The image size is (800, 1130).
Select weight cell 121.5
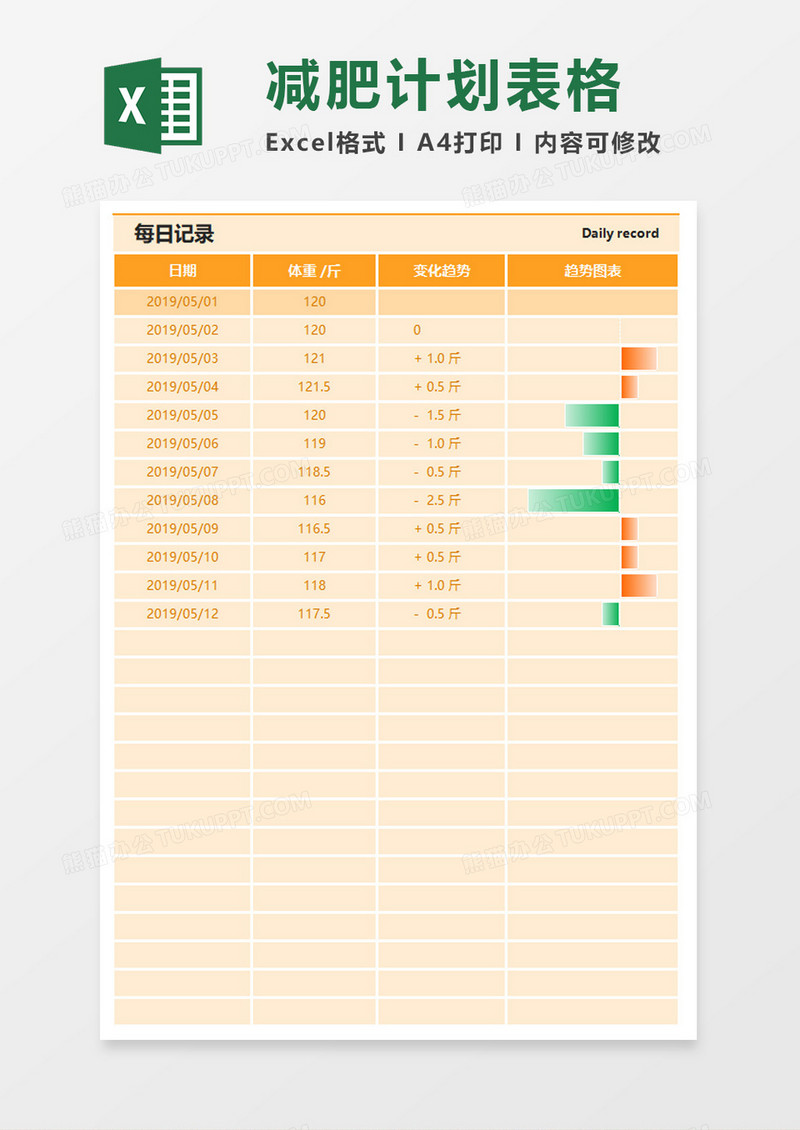point(314,387)
